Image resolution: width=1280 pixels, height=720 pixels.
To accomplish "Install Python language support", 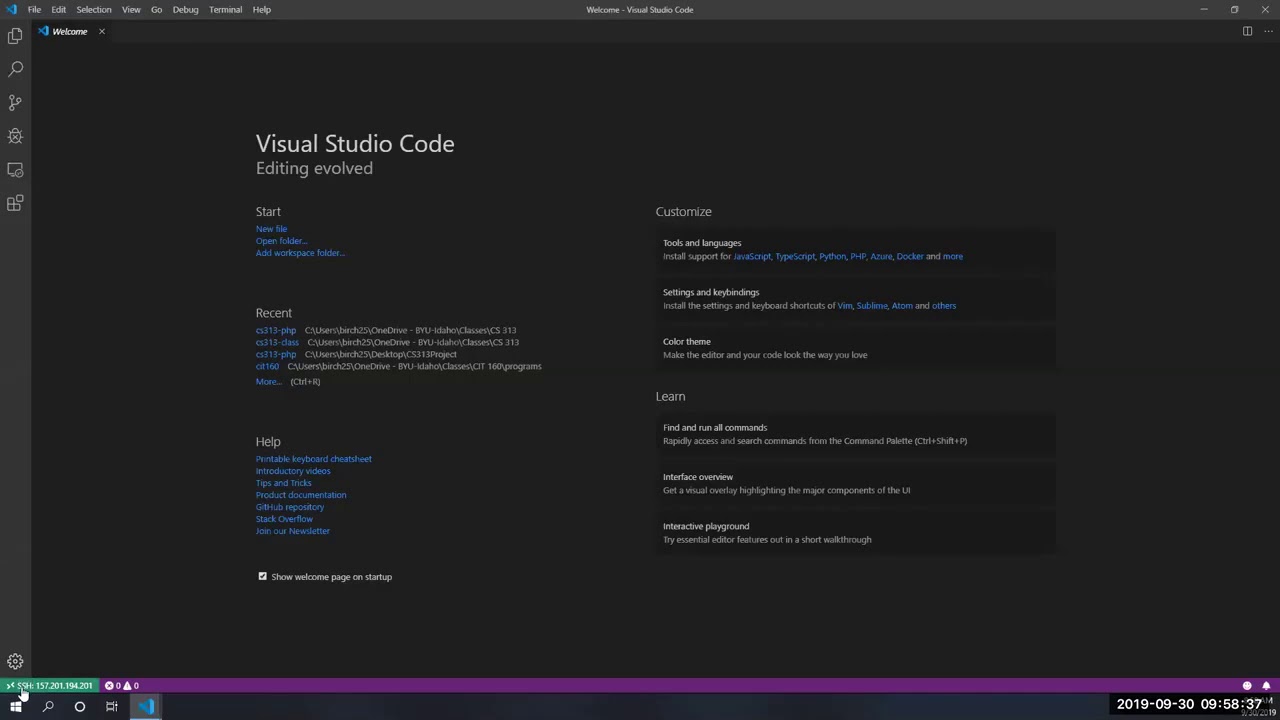I will (832, 256).
